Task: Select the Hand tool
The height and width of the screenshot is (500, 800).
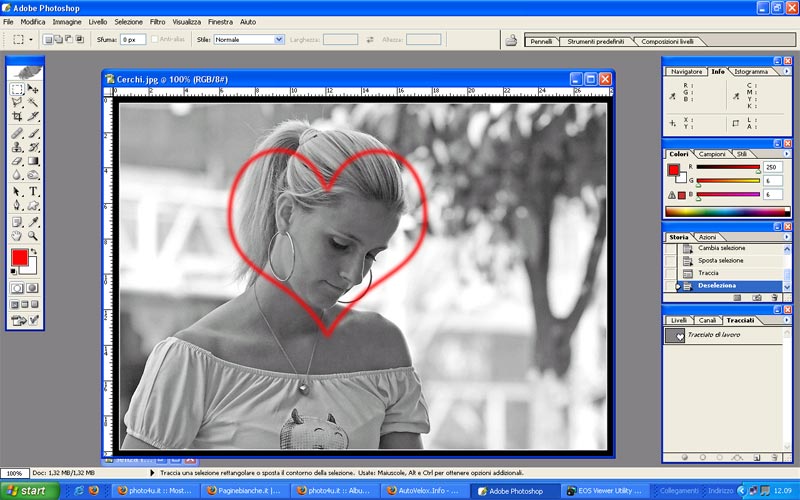Action: coord(17,236)
